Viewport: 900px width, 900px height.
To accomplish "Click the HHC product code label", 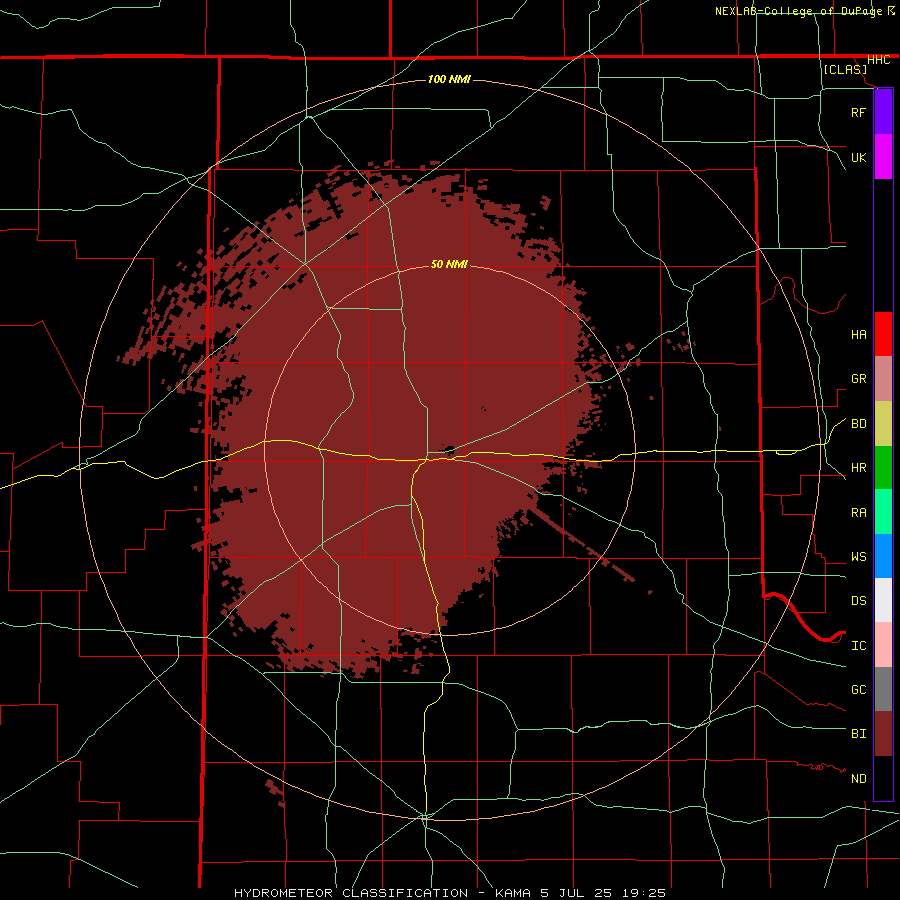I will pos(878,60).
